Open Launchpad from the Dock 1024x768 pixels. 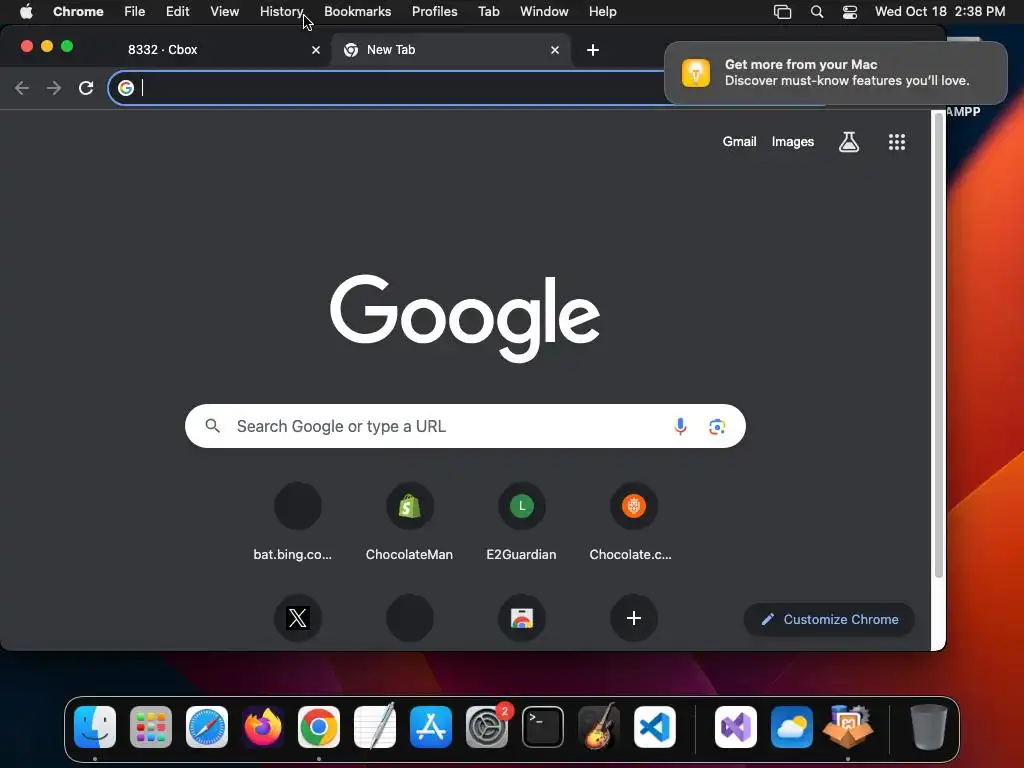pyautogui.click(x=151, y=727)
